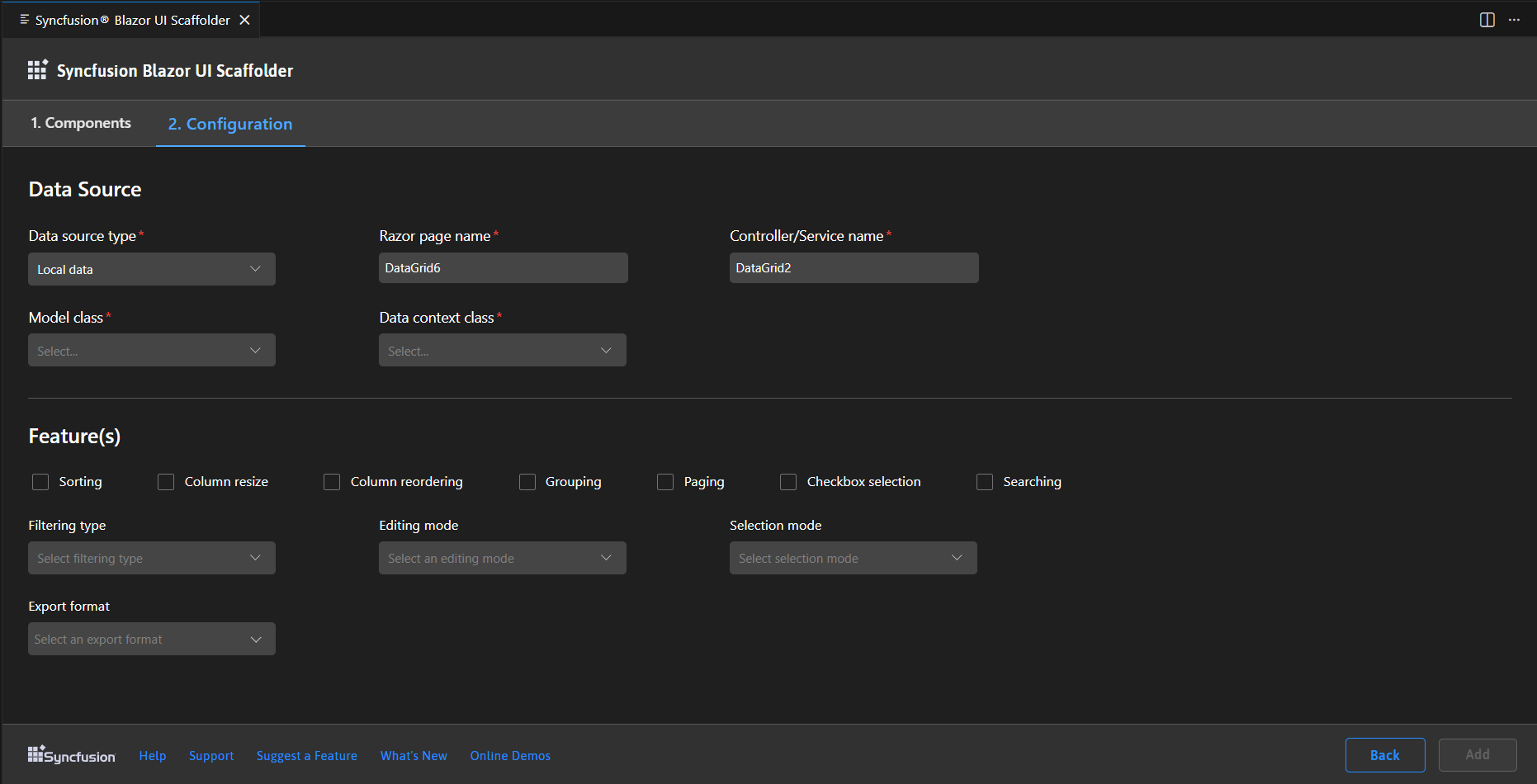Open the Online Demos link
1537x784 pixels.
(x=510, y=756)
